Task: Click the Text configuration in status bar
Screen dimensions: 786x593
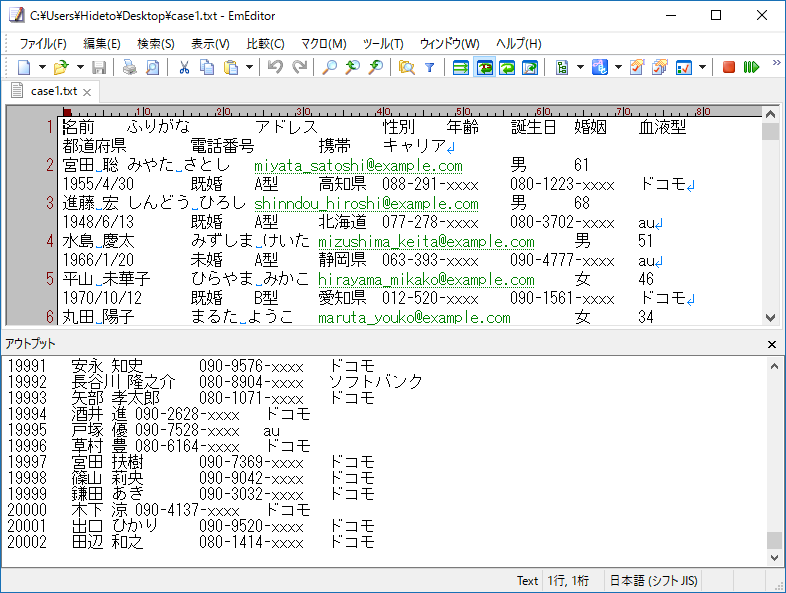Action: [527, 581]
